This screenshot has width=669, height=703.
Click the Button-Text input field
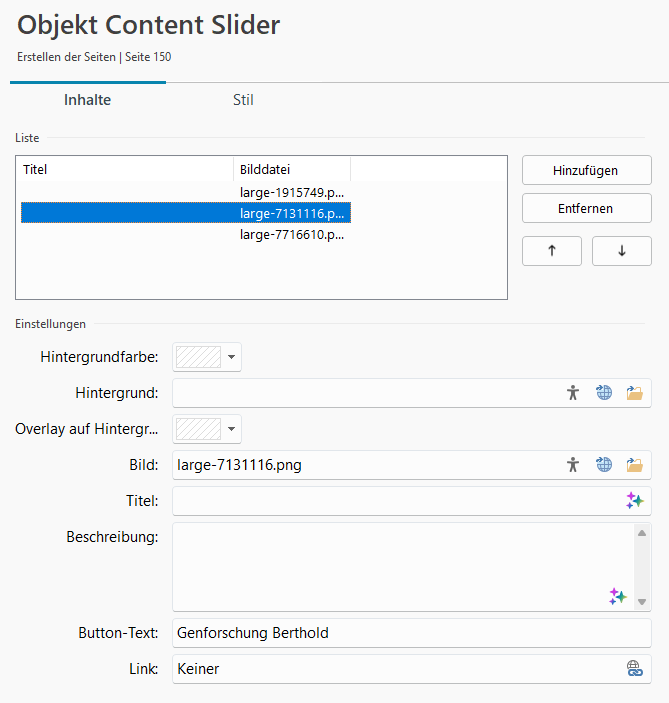click(x=410, y=633)
